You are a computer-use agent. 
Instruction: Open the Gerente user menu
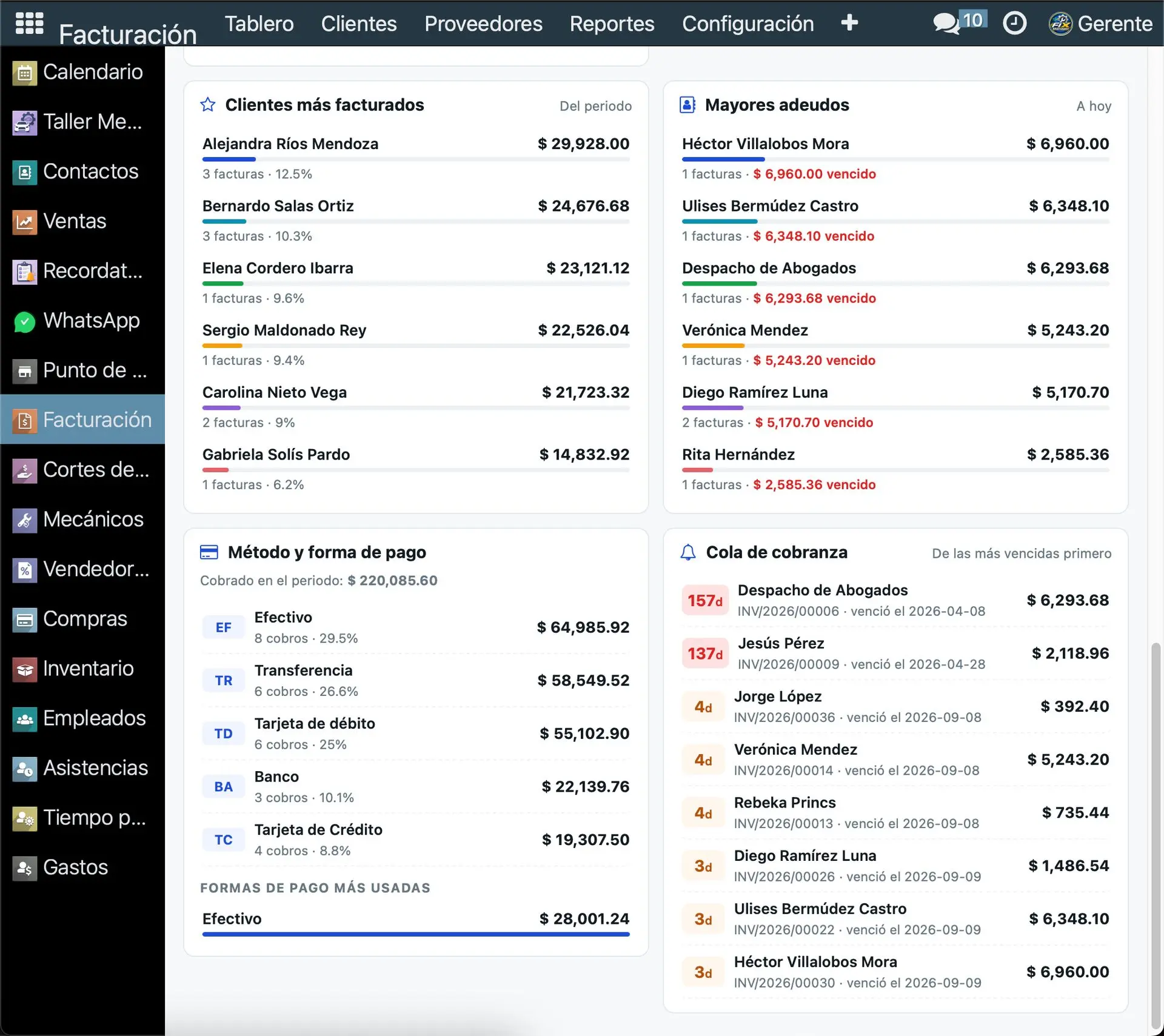pos(1100,24)
